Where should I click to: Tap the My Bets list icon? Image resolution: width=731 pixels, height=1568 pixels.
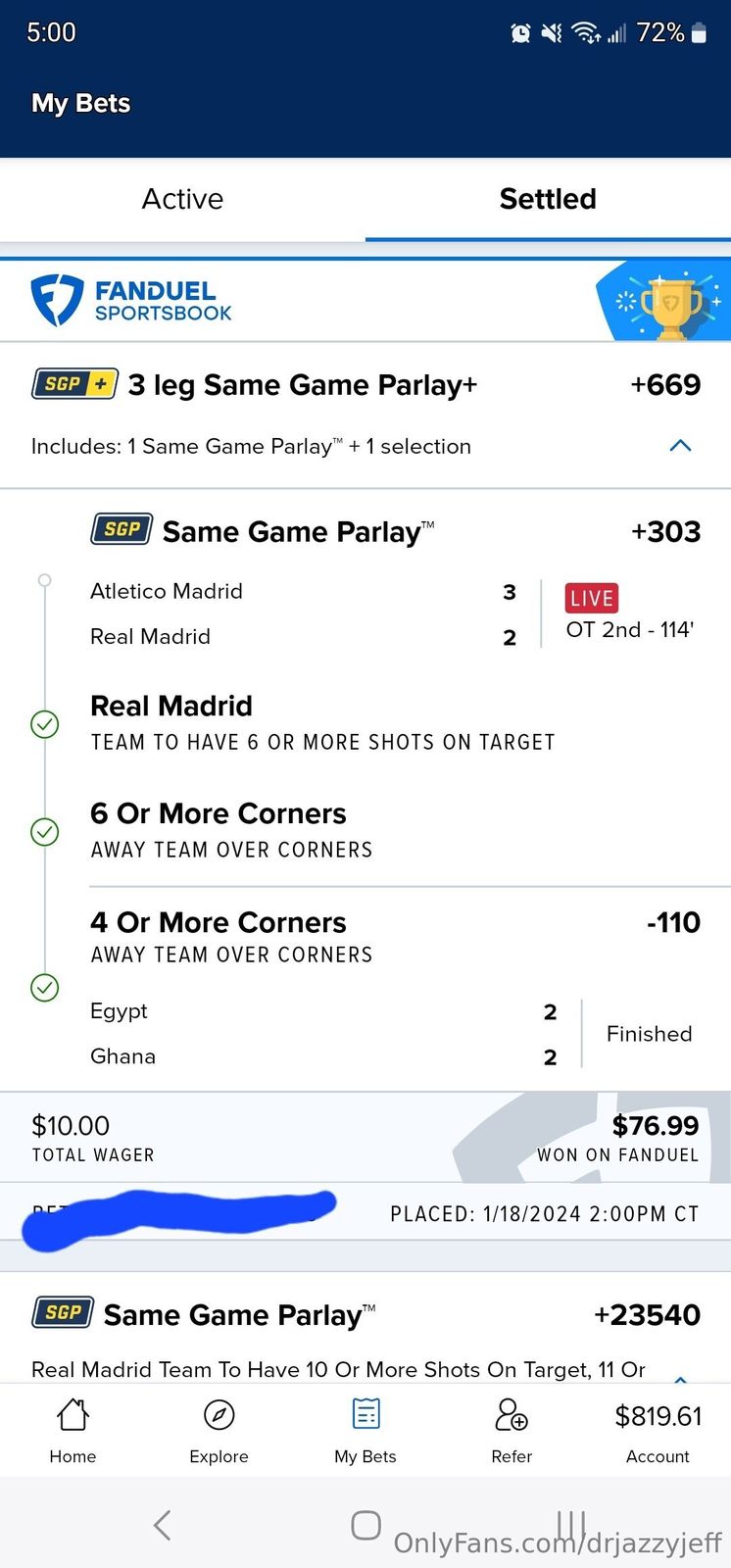365,1415
